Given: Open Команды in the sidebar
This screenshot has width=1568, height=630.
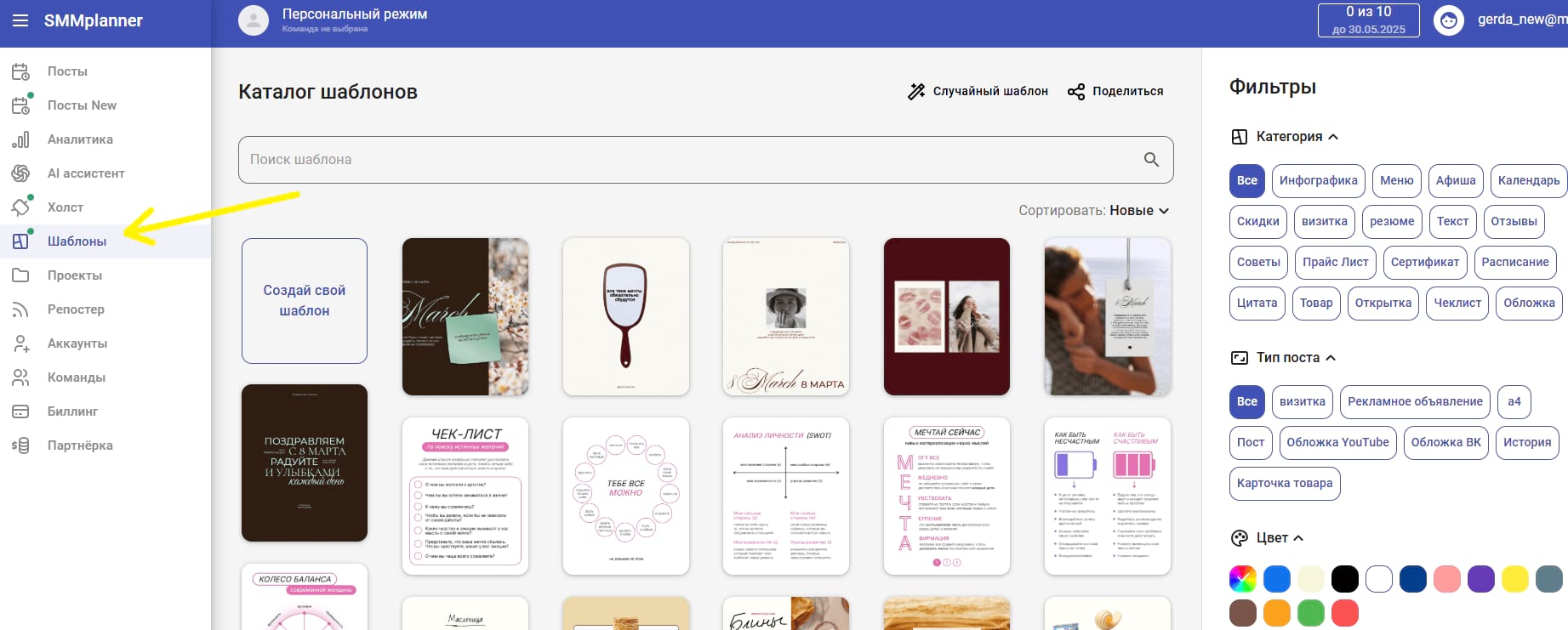Looking at the screenshot, I should [105, 377].
